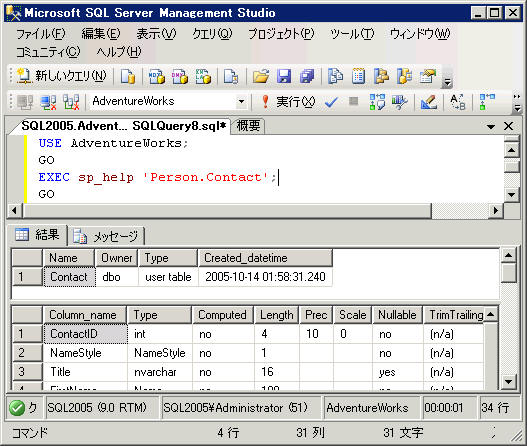Click the query editor scroll down arrow
Image resolution: width=527 pixels, height=446 pixels.
pos(511,194)
